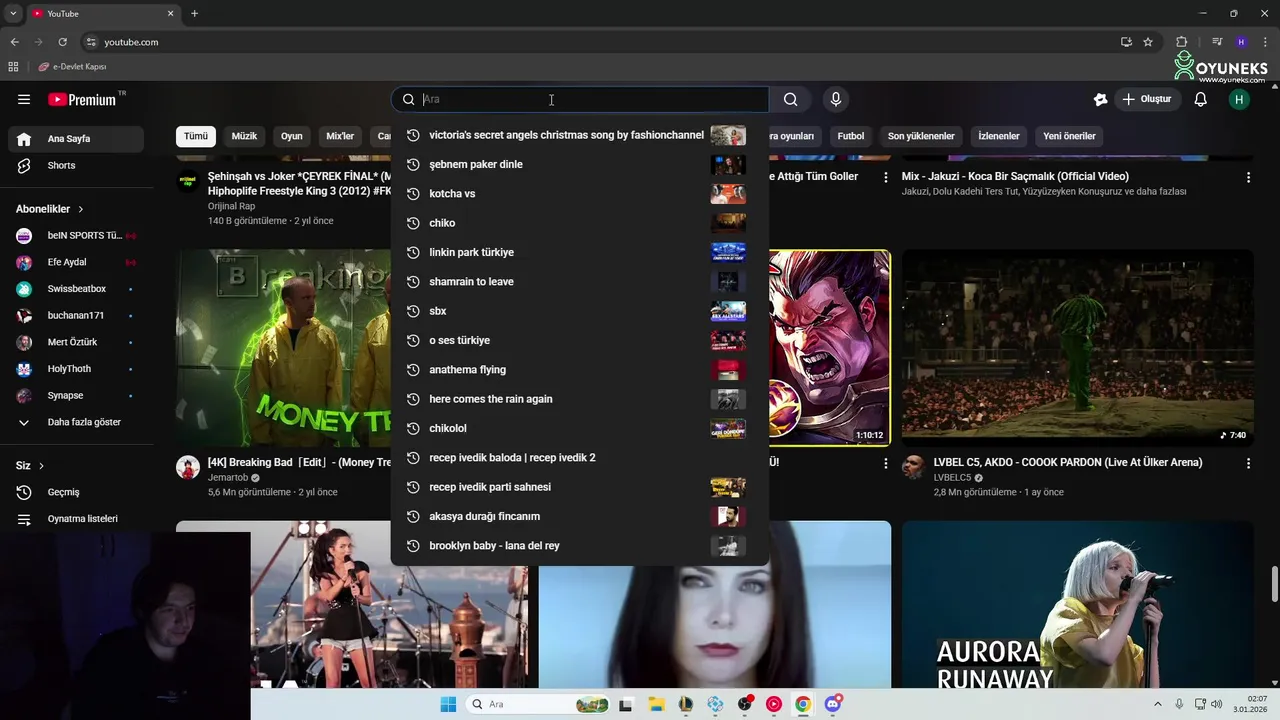This screenshot has height=720, width=1280.
Task: Open YouTube notifications bell
Action: [1201, 99]
